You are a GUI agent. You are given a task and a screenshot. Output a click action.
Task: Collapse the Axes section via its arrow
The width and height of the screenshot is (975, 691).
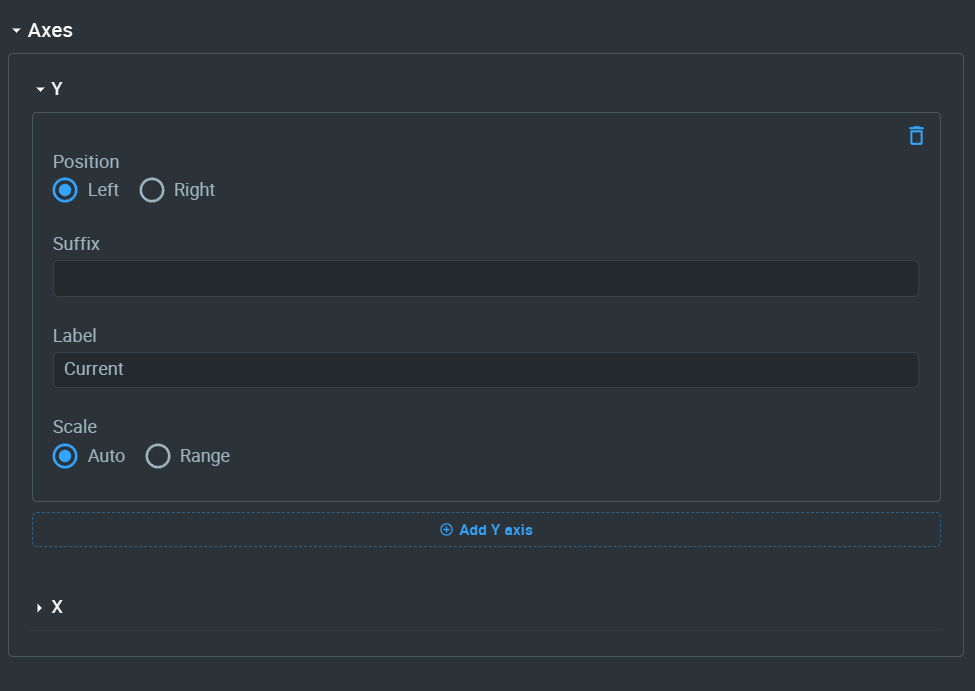click(17, 30)
